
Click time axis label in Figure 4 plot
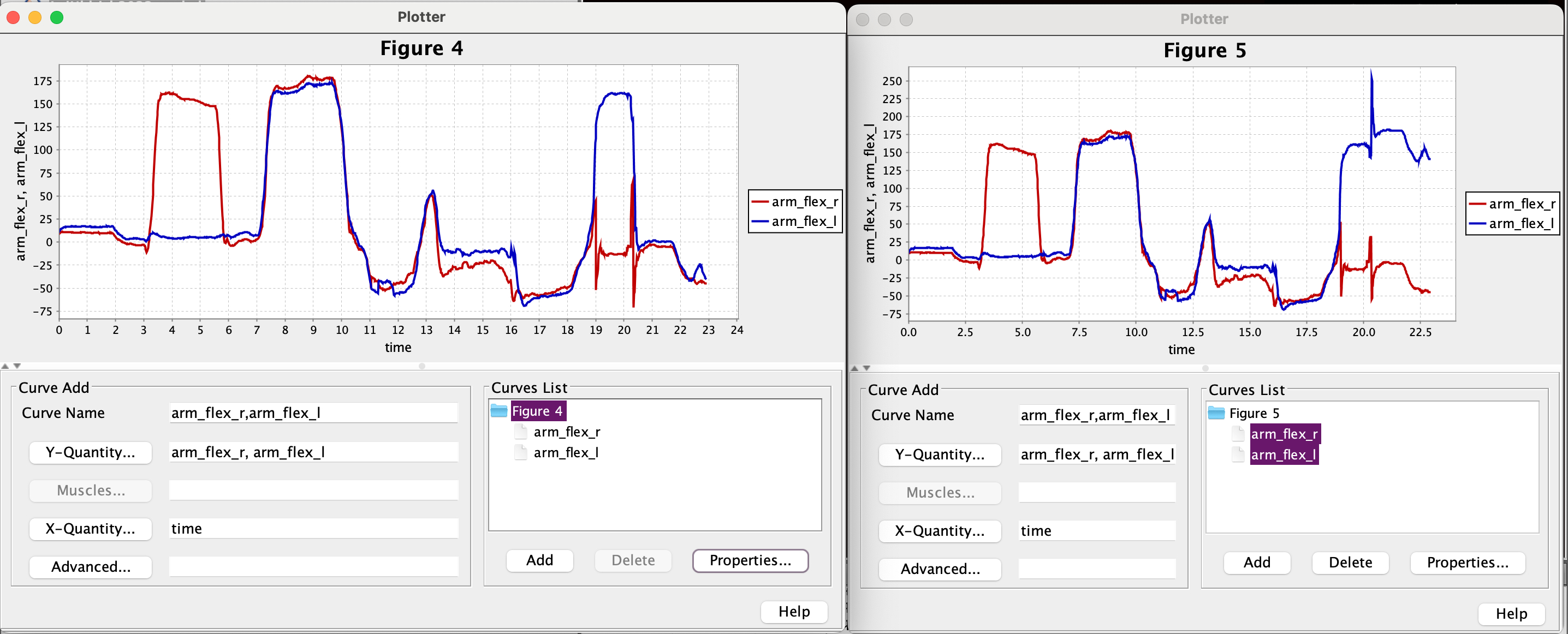click(x=398, y=348)
